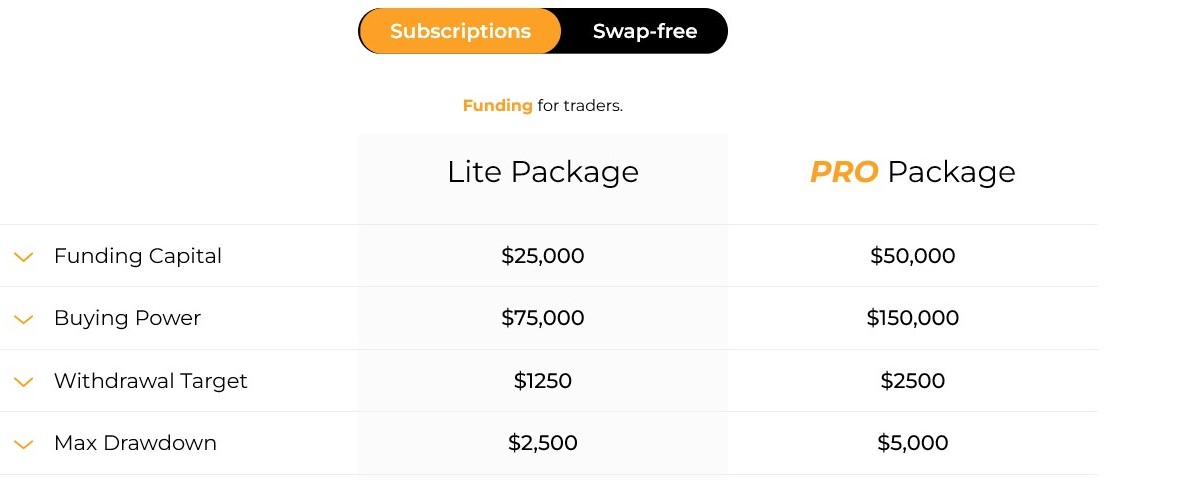The image size is (1185, 480).
Task: Select the Lite Package column header
Action: [543, 172]
